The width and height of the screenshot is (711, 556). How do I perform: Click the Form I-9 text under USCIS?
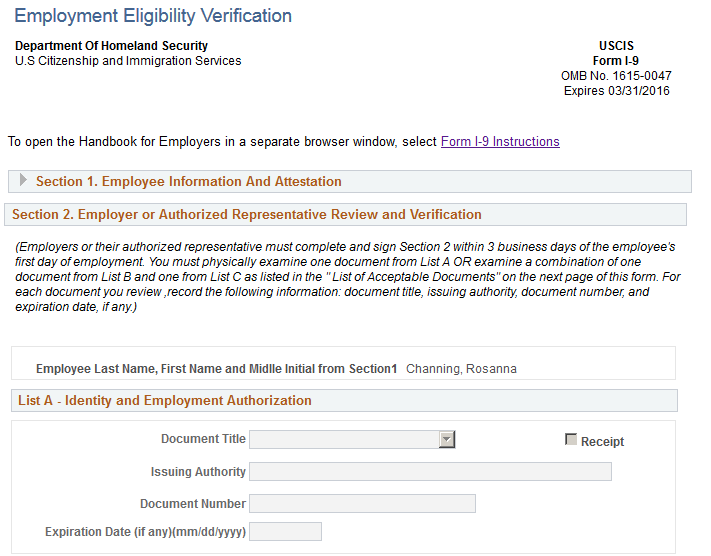coord(616,61)
